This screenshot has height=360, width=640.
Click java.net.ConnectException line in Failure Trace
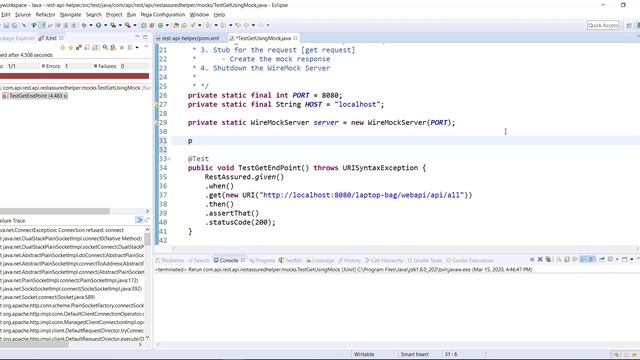click(62, 230)
